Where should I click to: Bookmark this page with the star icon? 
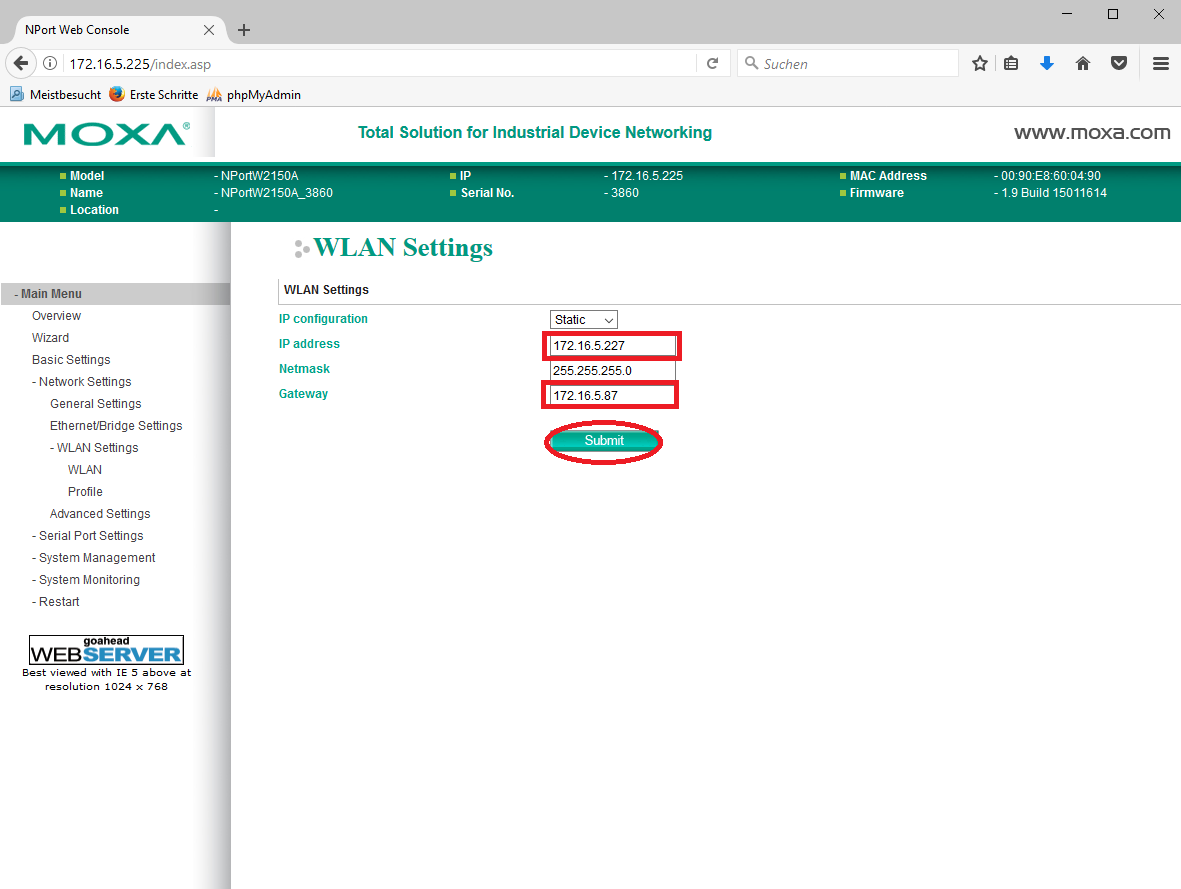point(980,63)
